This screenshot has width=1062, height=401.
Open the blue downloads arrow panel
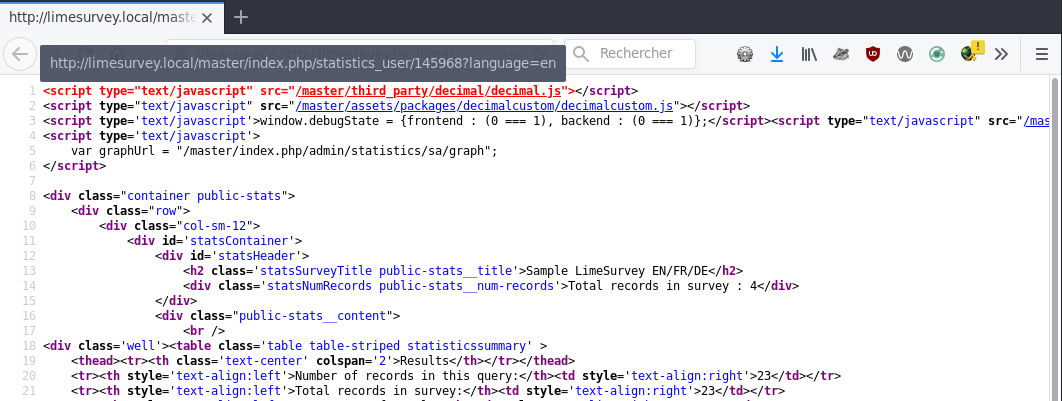pyautogui.click(x=776, y=54)
